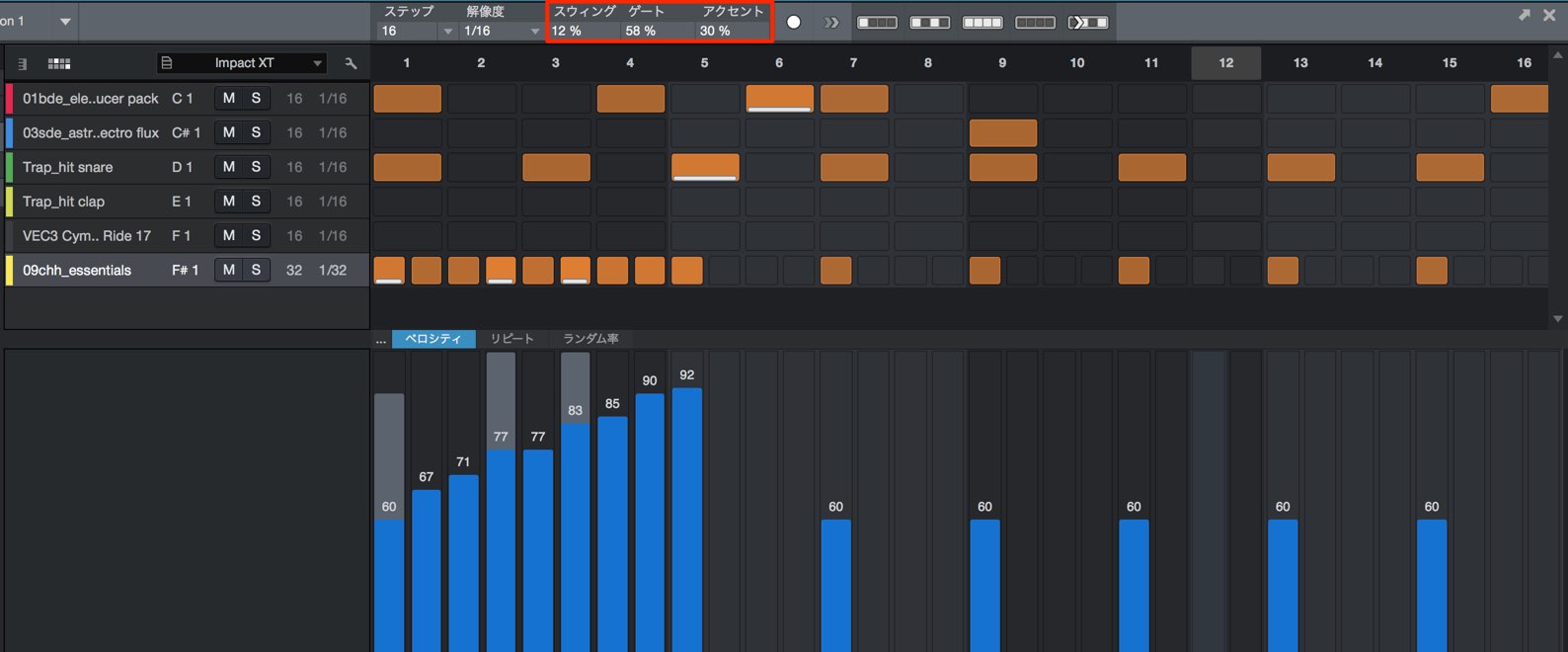Click the document icon beside Impact XT
Viewport: 1568px width, 652px height.
[167, 63]
